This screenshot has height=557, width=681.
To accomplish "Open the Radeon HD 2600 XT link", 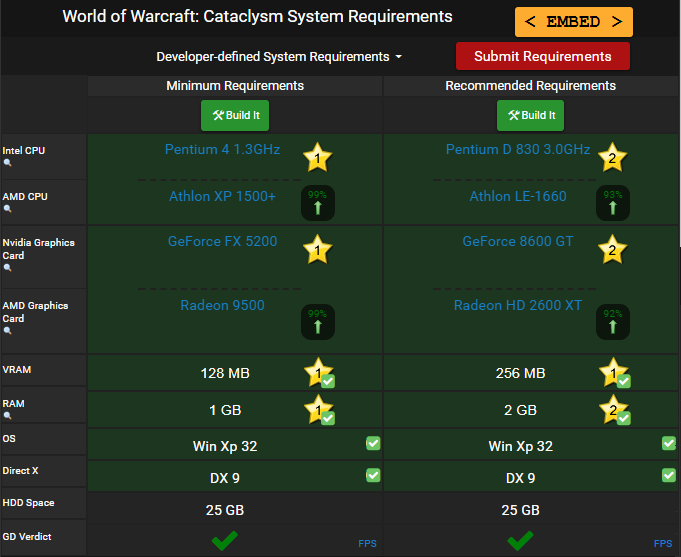I will point(518,305).
